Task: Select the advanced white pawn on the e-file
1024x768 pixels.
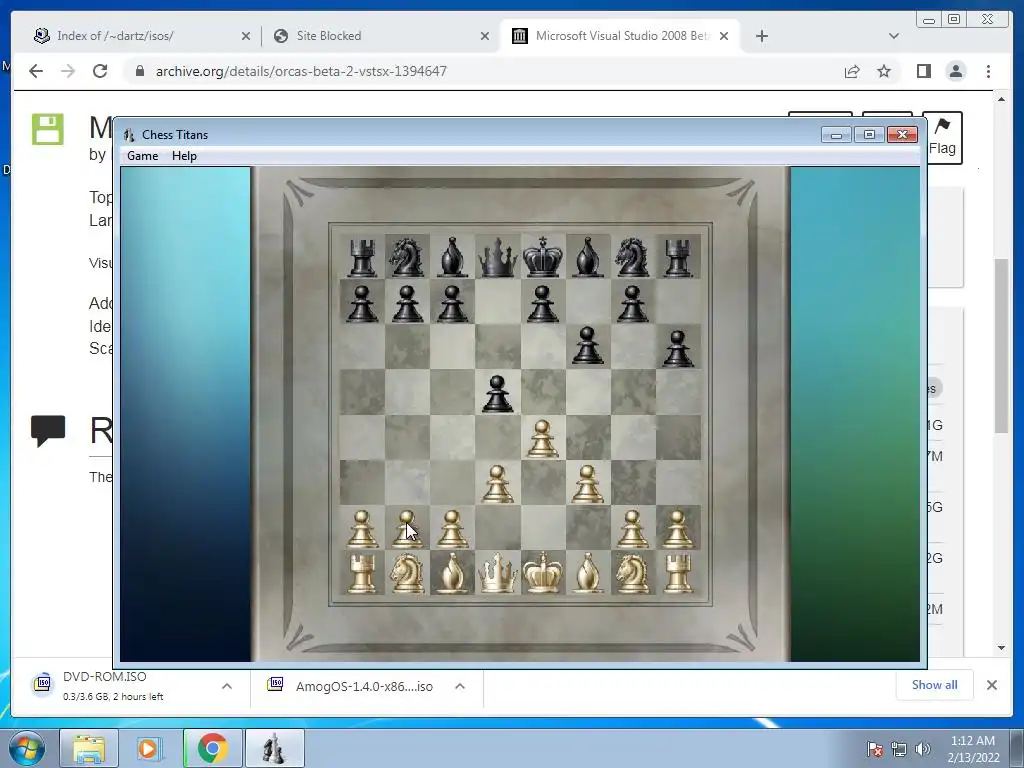Action: click(x=542, y=439)
